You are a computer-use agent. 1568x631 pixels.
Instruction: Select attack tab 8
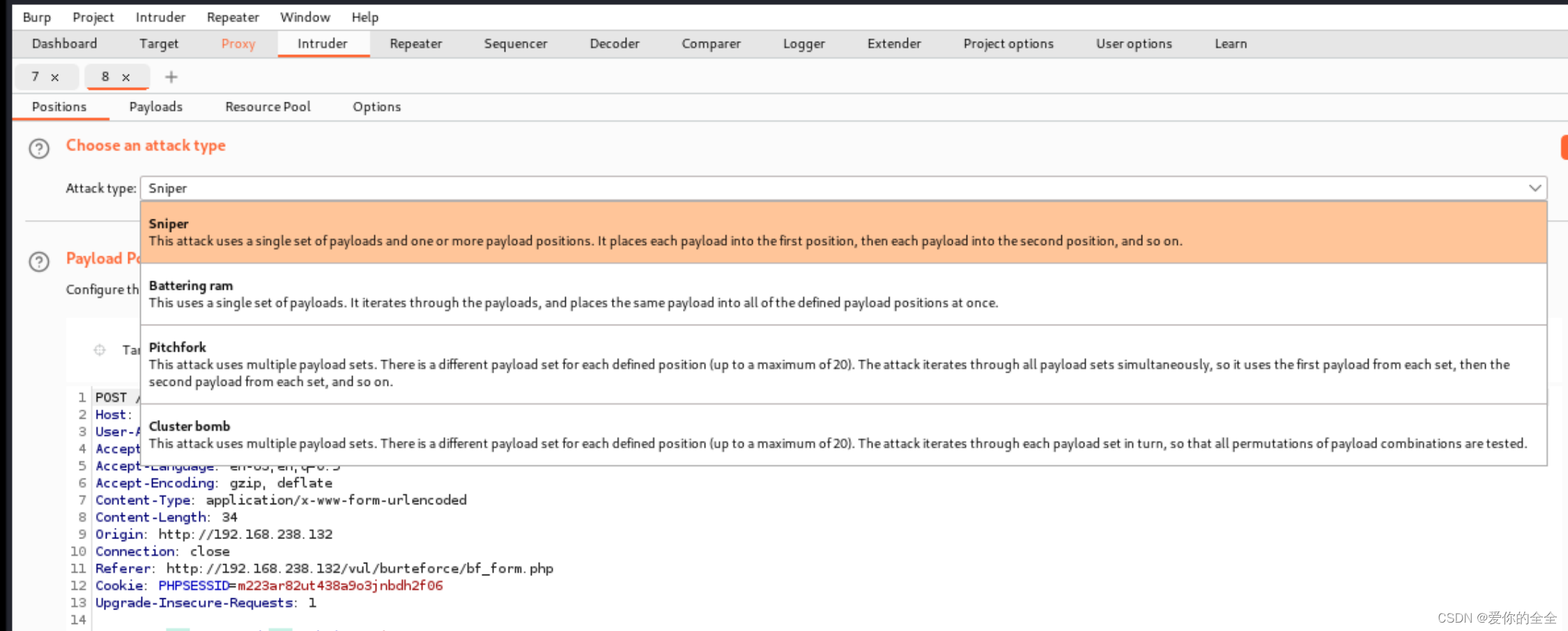point(105,77)
